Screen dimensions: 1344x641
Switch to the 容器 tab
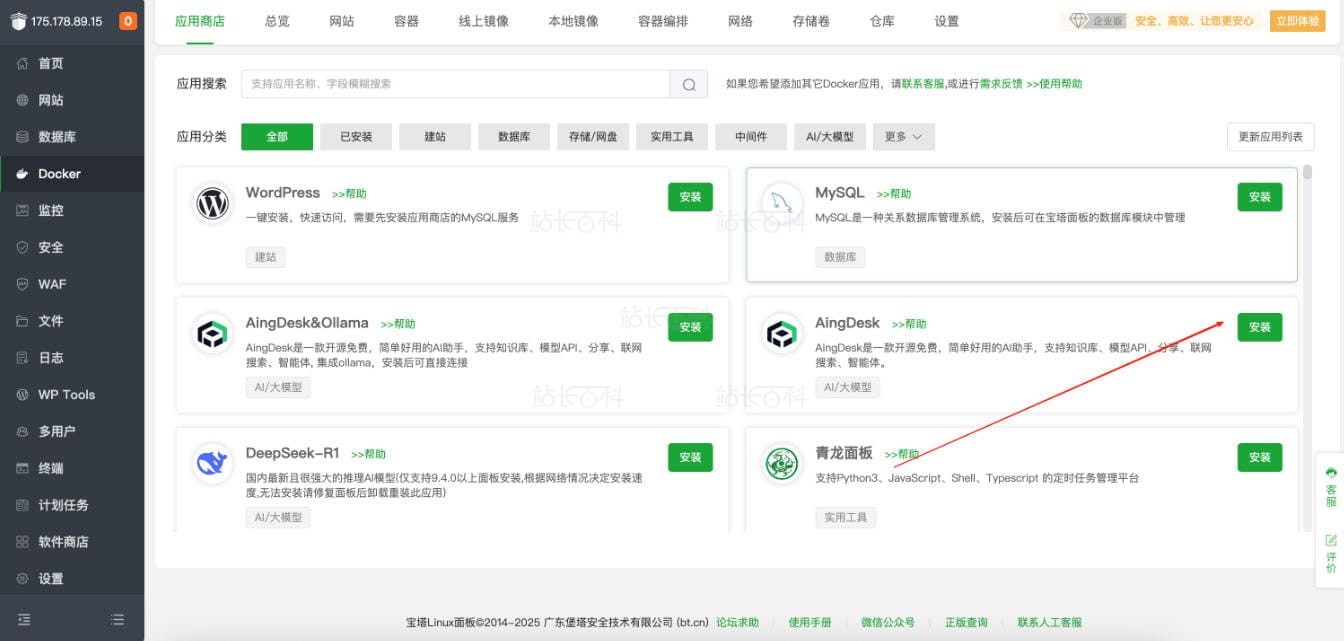(406, 21)
